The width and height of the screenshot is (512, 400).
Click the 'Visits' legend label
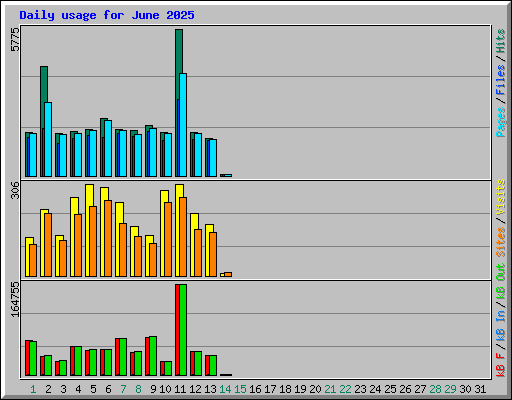[x=501, y=197]
